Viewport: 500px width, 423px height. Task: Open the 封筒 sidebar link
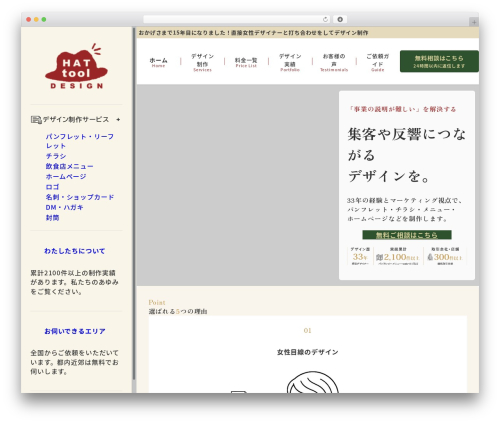tap(52, 218)
